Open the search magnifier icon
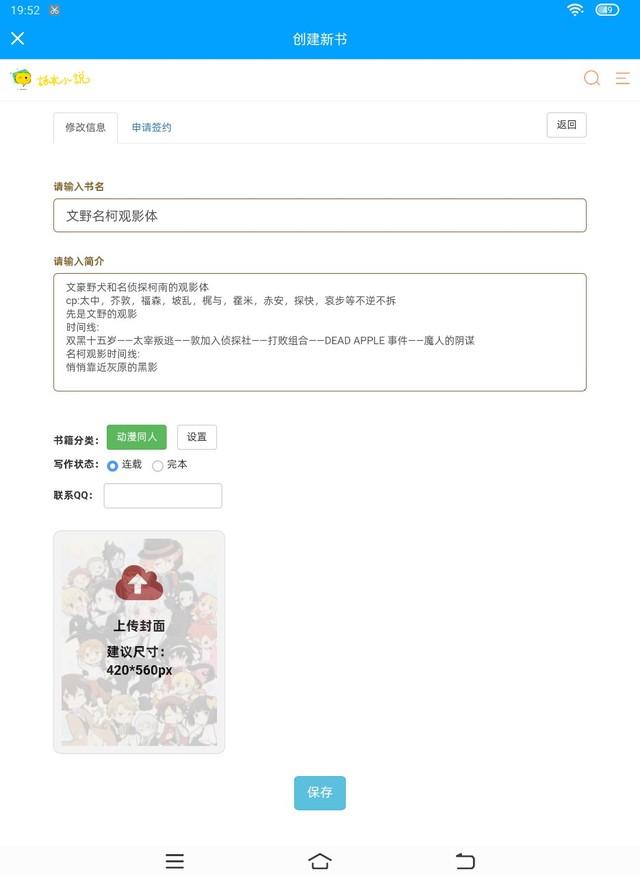 [x=592, y=78]
